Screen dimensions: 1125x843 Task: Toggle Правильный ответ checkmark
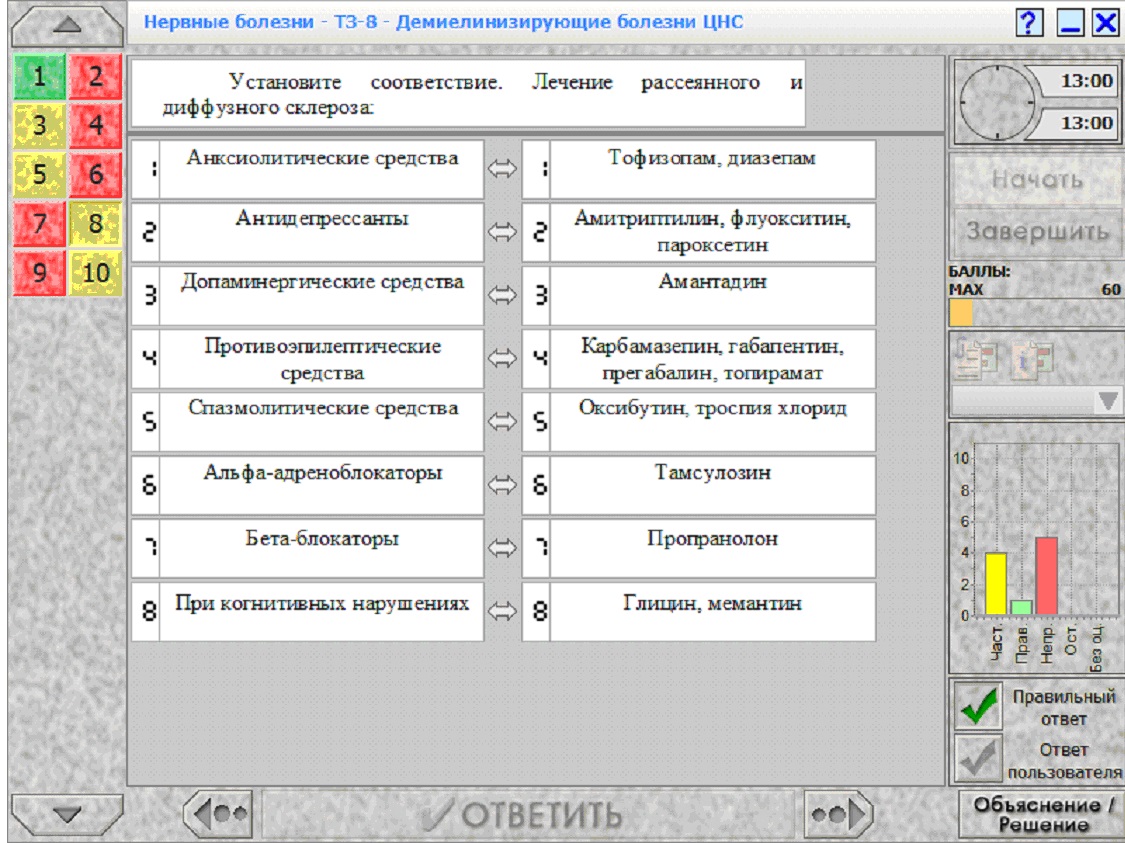[x=978, y=706]
